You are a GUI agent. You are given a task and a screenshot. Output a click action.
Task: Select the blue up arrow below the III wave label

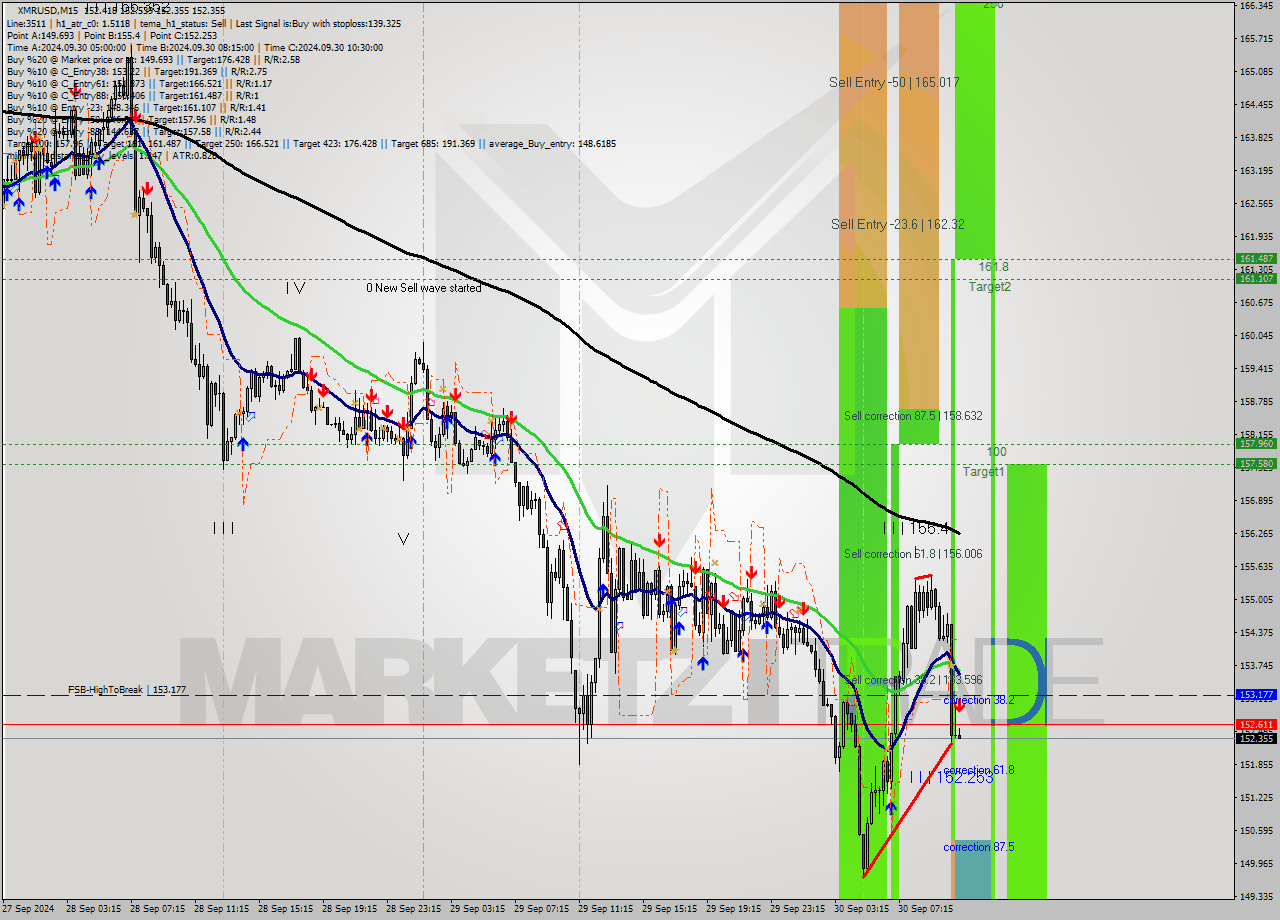[243, 444]
